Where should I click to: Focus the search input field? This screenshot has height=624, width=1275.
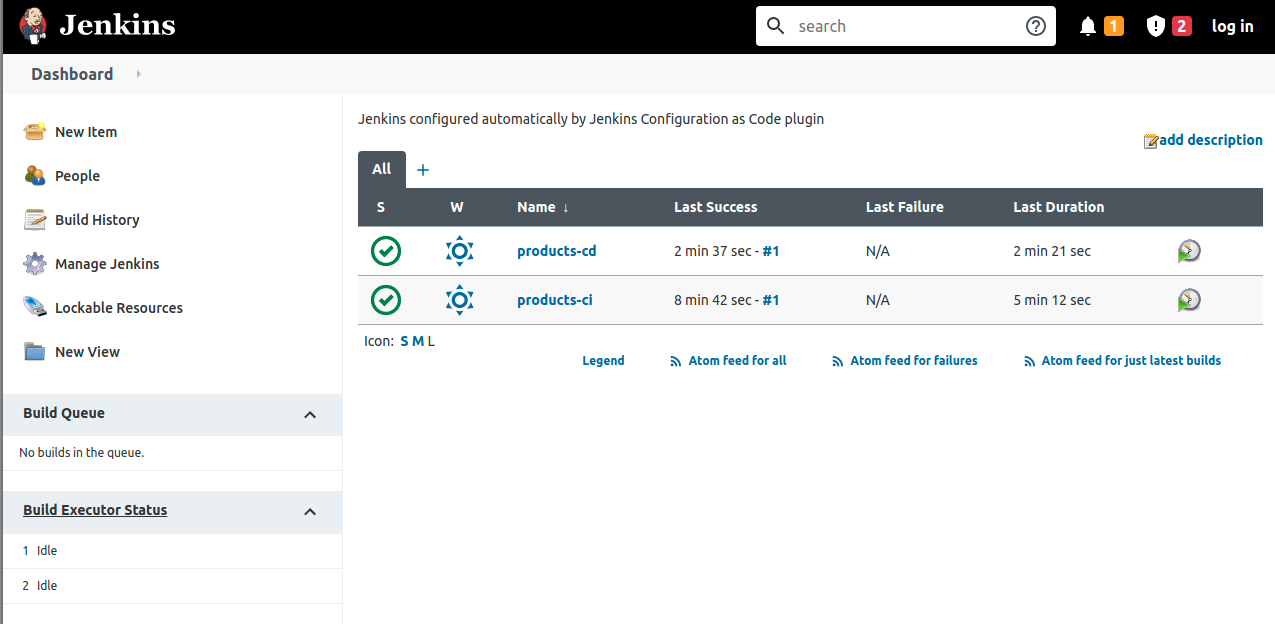tap(906, 26)
